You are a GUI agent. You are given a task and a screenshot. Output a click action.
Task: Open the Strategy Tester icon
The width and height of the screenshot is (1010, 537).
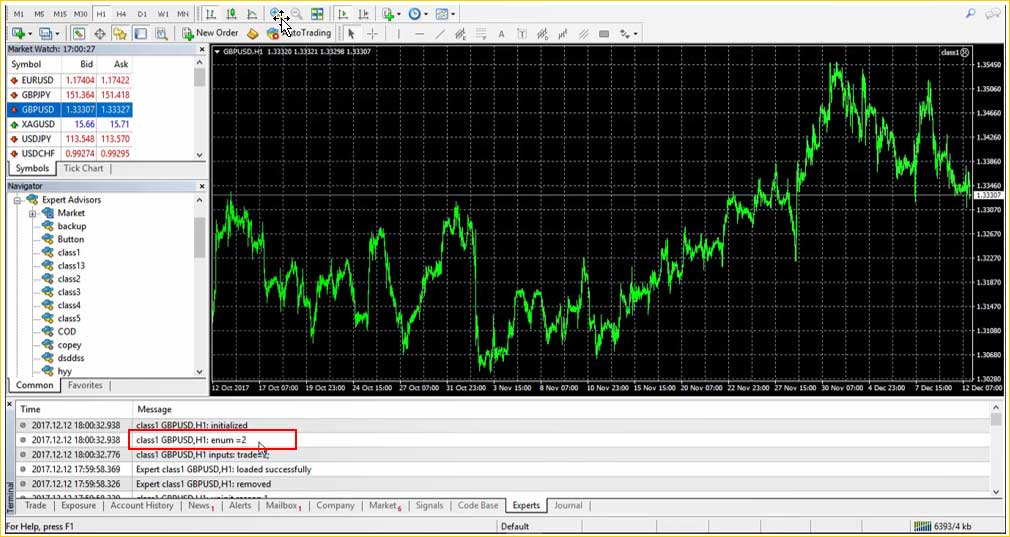[x=161, y=33]
